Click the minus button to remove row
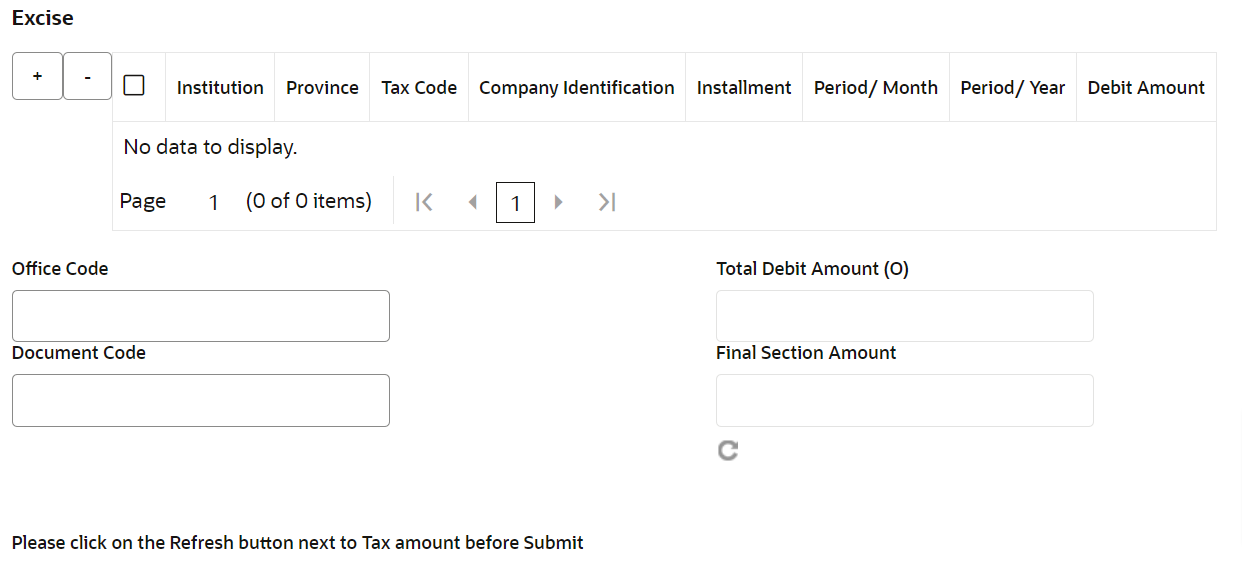Image resolution: width=1245 pixels, height=571 pixels. pos(88,77)
